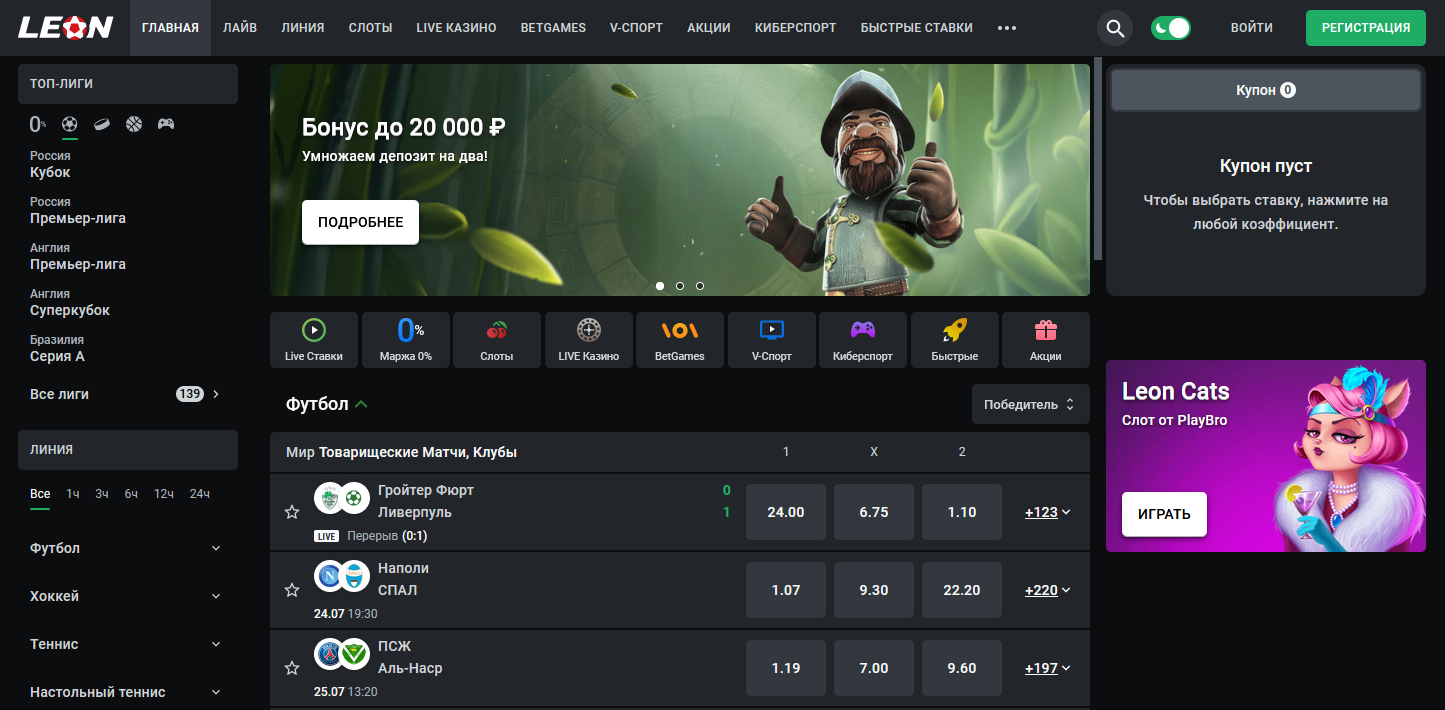Toggle the dark/light theme switch

(x=1171, y=28)
